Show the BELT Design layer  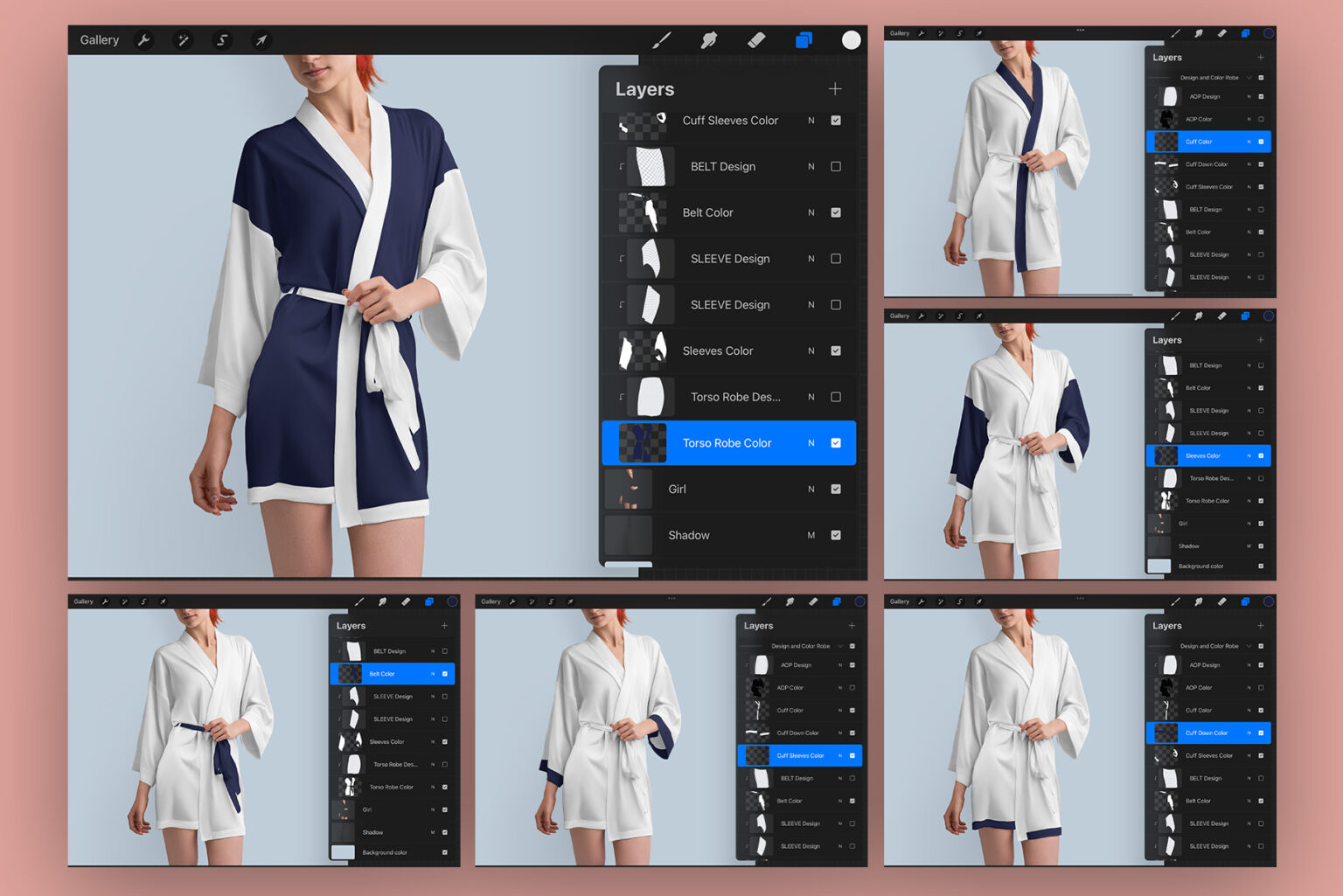pyautogui.click(x=836, y=166)
